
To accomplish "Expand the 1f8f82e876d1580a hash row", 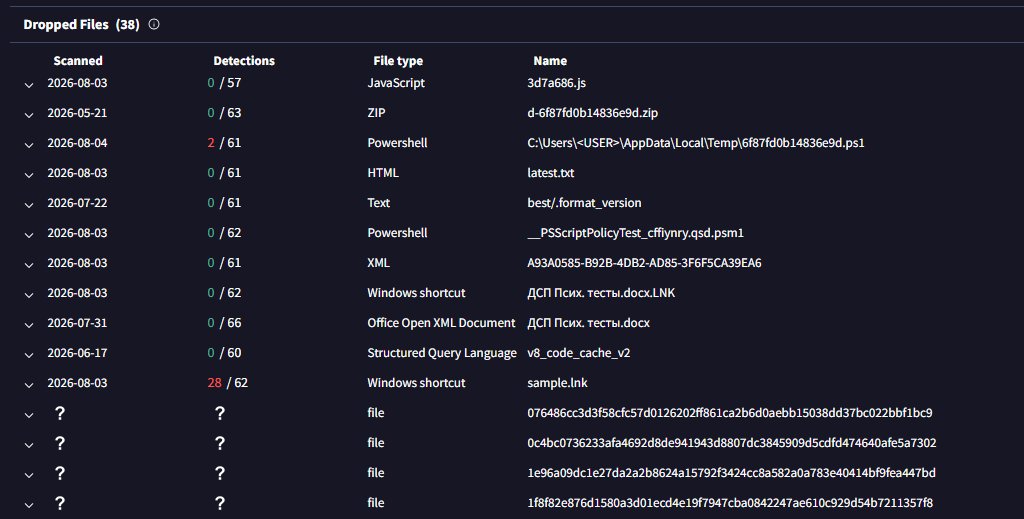I will point(29,505).
